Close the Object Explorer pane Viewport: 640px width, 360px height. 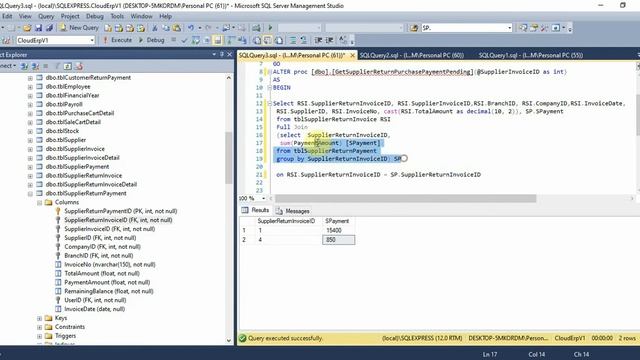coord(229,54)
